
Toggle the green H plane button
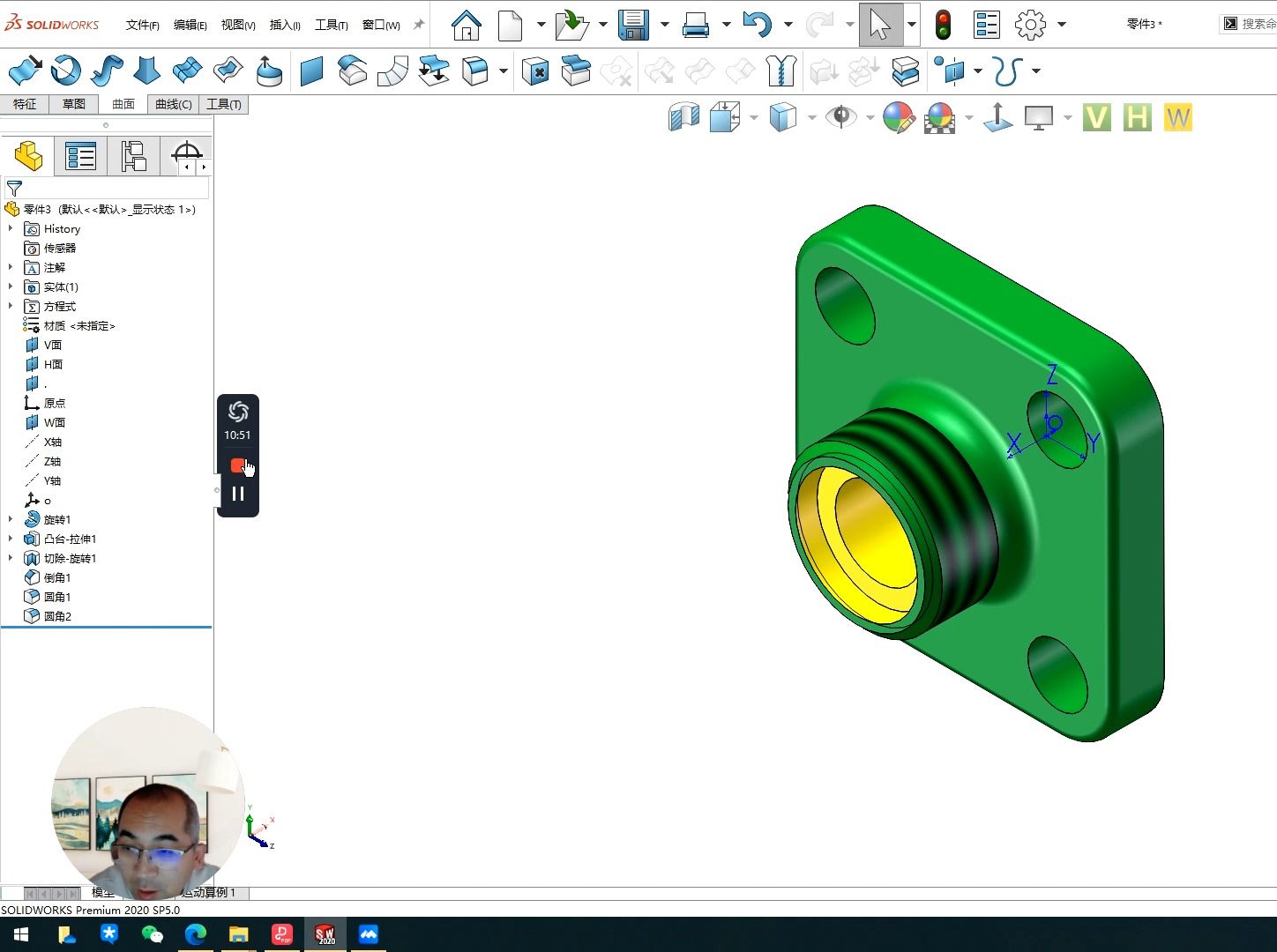click(1137, 117)
